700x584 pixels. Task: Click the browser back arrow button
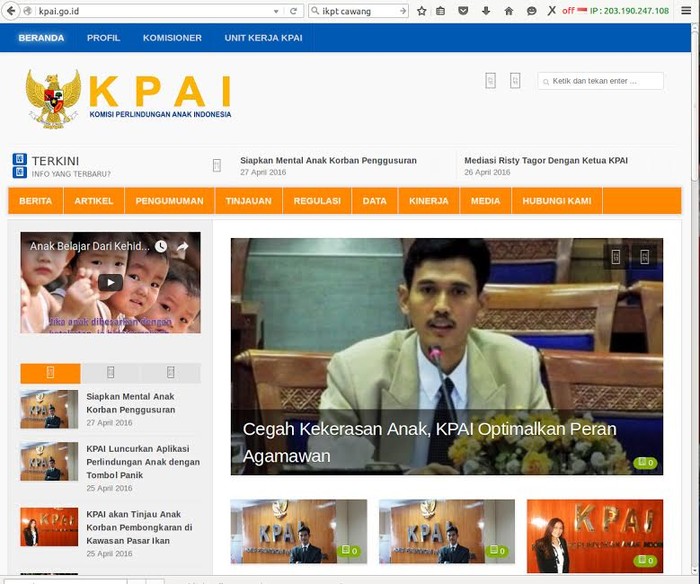point(11,11)
